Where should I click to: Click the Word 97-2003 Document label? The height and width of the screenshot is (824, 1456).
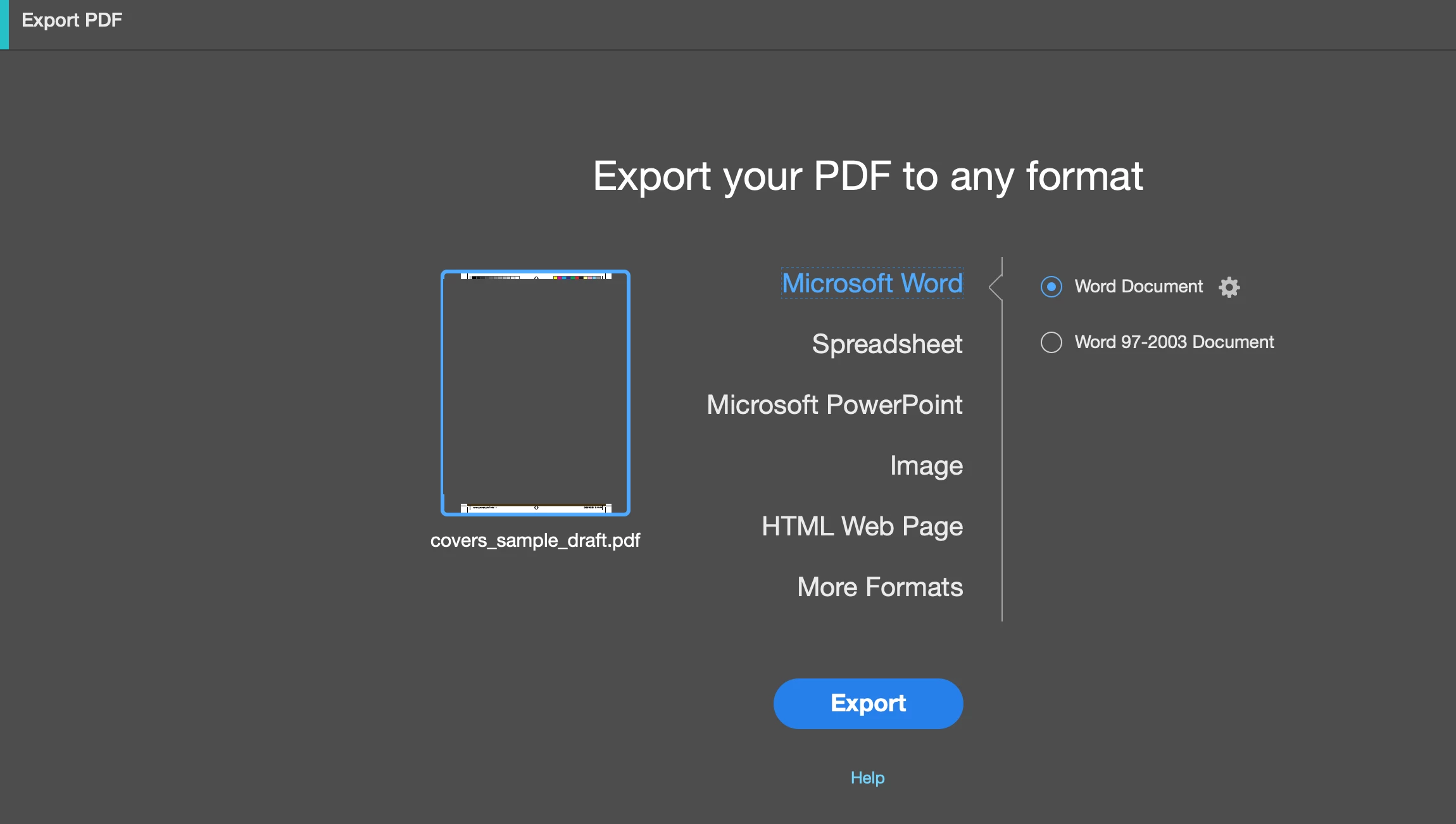point(1174,342)
